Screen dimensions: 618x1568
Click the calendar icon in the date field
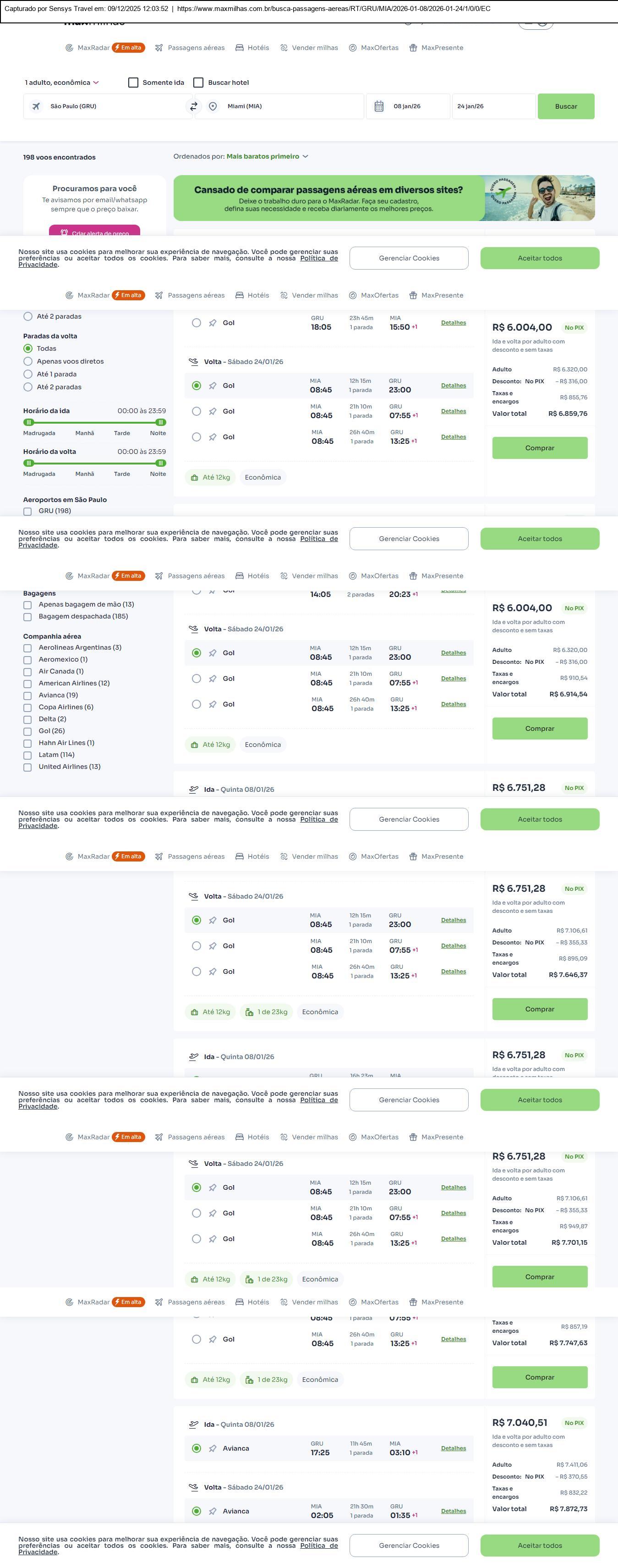[x=379, y=106]
